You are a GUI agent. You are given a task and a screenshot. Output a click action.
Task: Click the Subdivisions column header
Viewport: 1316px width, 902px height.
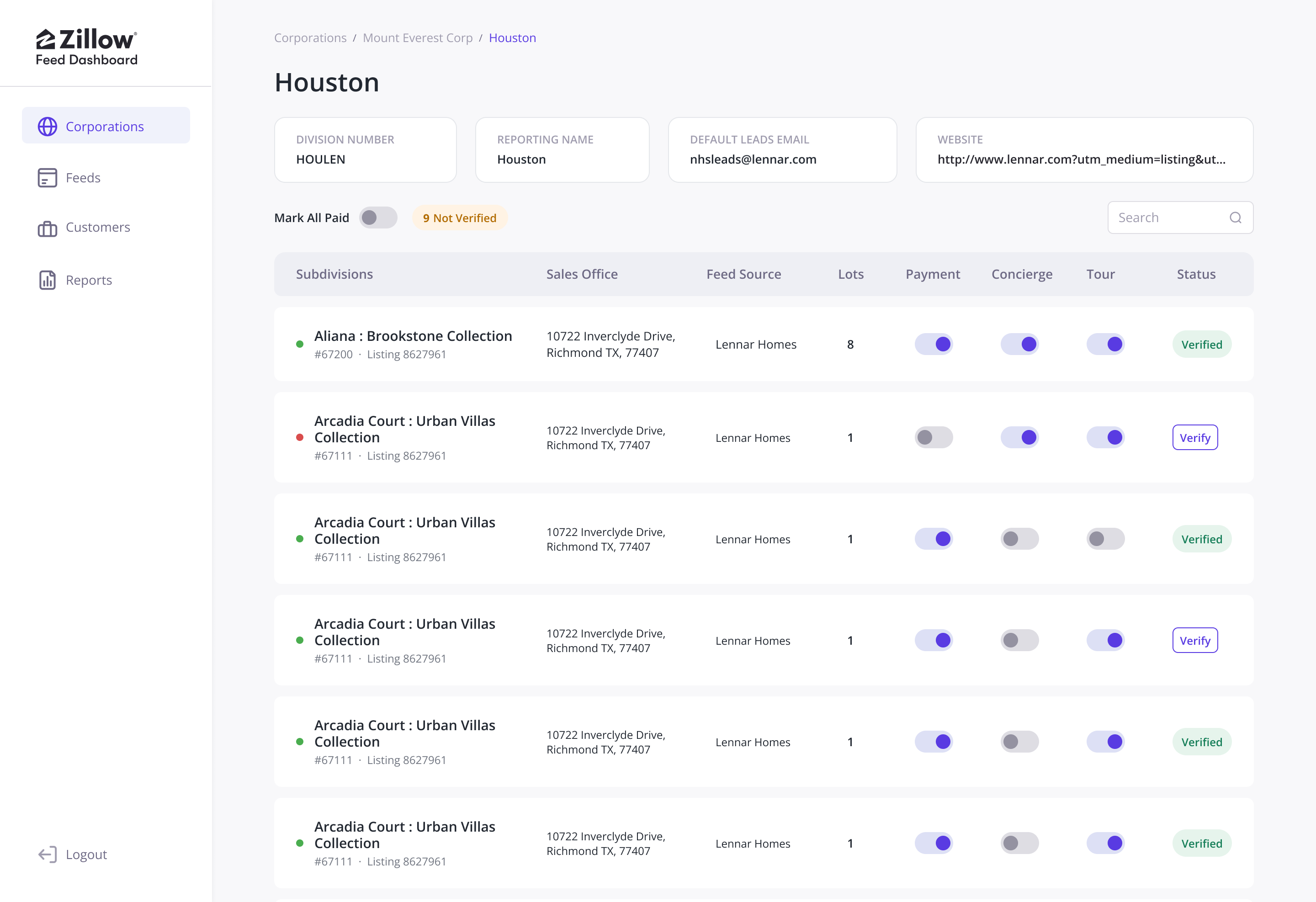tap(334, 275)
